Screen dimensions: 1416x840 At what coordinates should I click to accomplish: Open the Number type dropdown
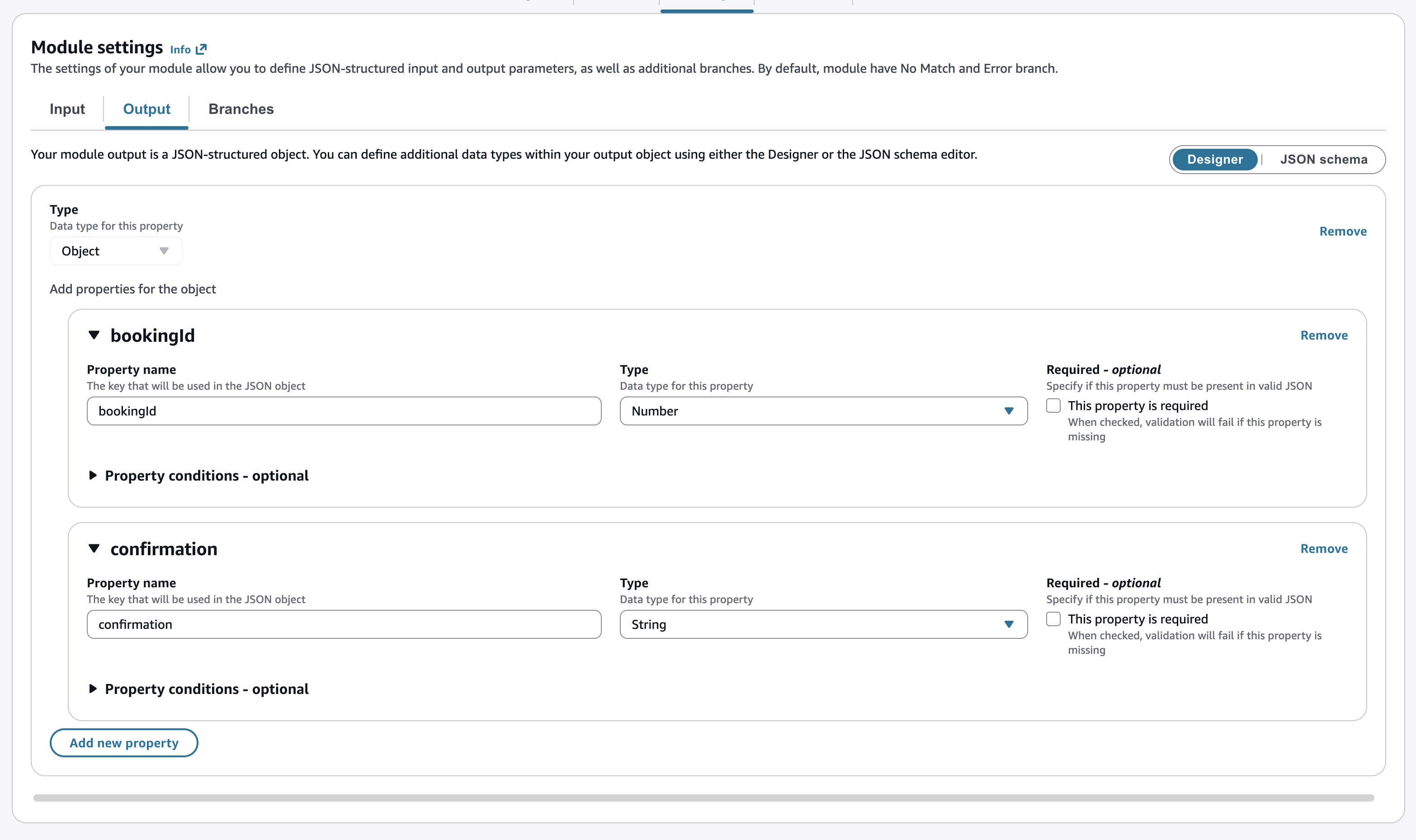[823, 411]
